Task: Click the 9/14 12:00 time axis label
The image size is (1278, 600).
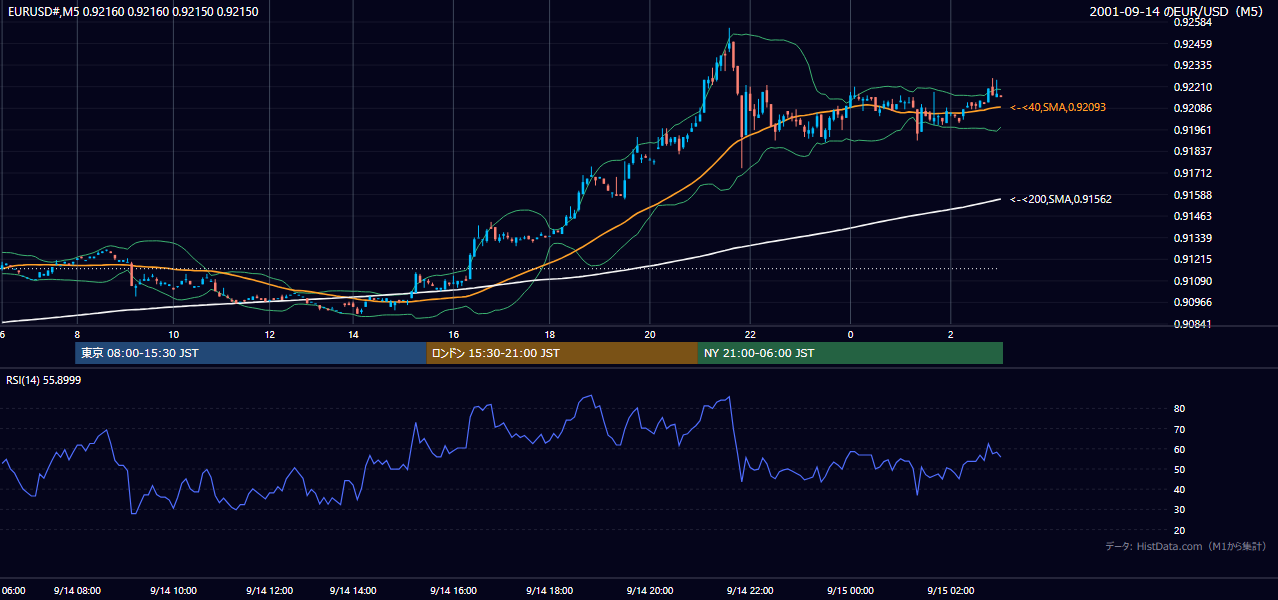Action: [269, 590]
